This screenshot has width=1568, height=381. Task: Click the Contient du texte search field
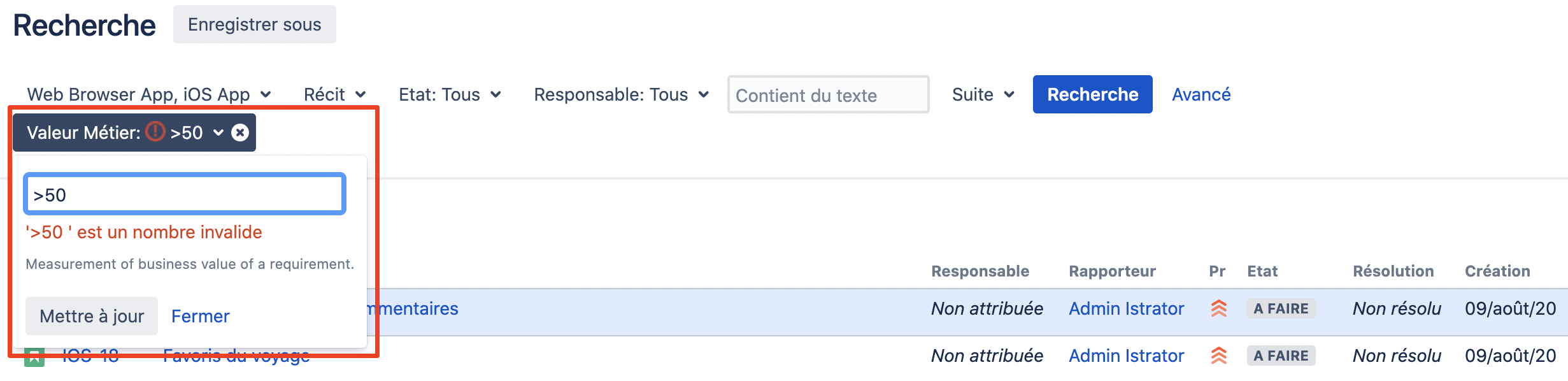(827, 95)
